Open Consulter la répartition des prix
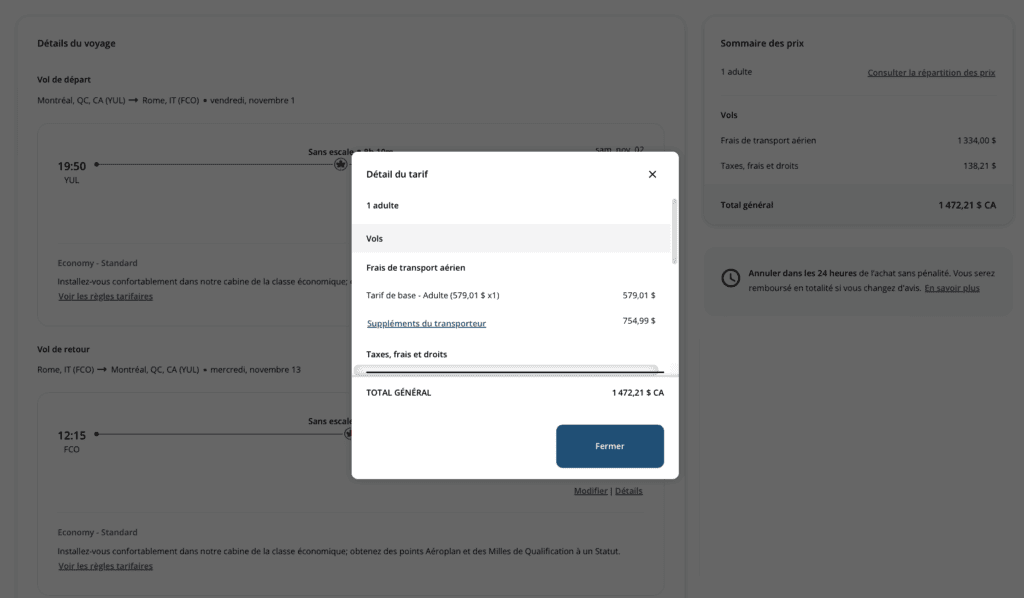Viewport: 1024px width, 598px height. (x=931, y=73)
